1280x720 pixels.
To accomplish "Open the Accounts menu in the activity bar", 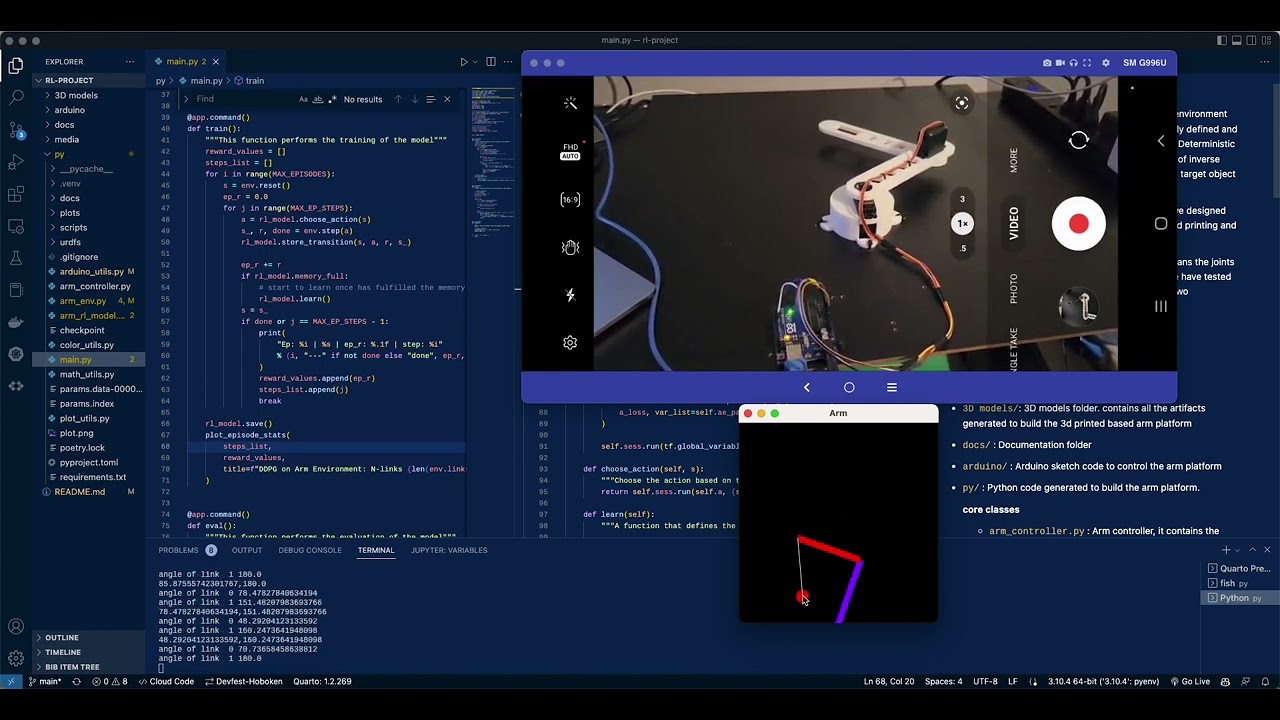I will click(16, 627).
